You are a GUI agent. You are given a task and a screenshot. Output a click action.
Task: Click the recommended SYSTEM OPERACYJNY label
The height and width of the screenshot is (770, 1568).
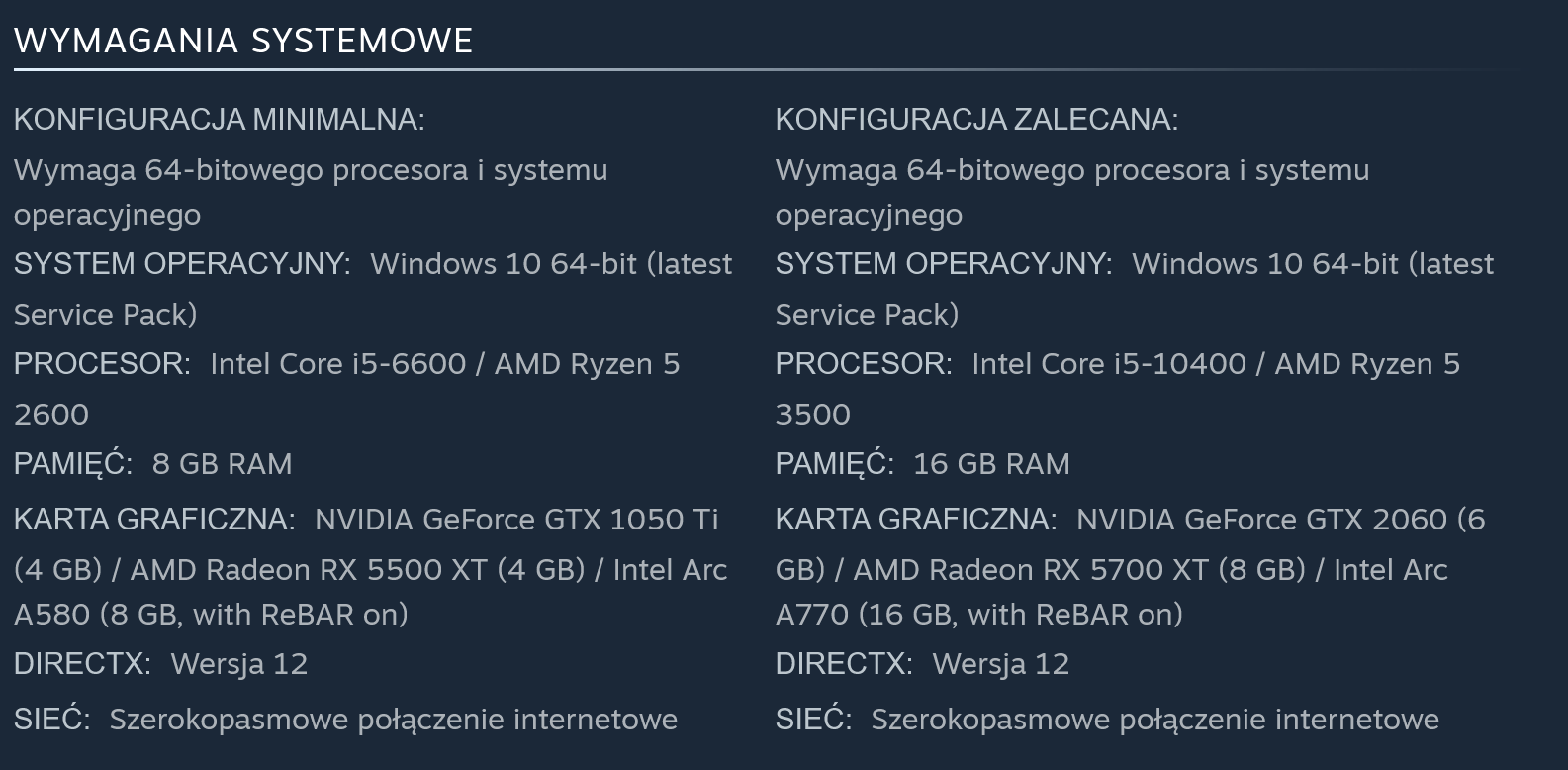tap(944, 264)
